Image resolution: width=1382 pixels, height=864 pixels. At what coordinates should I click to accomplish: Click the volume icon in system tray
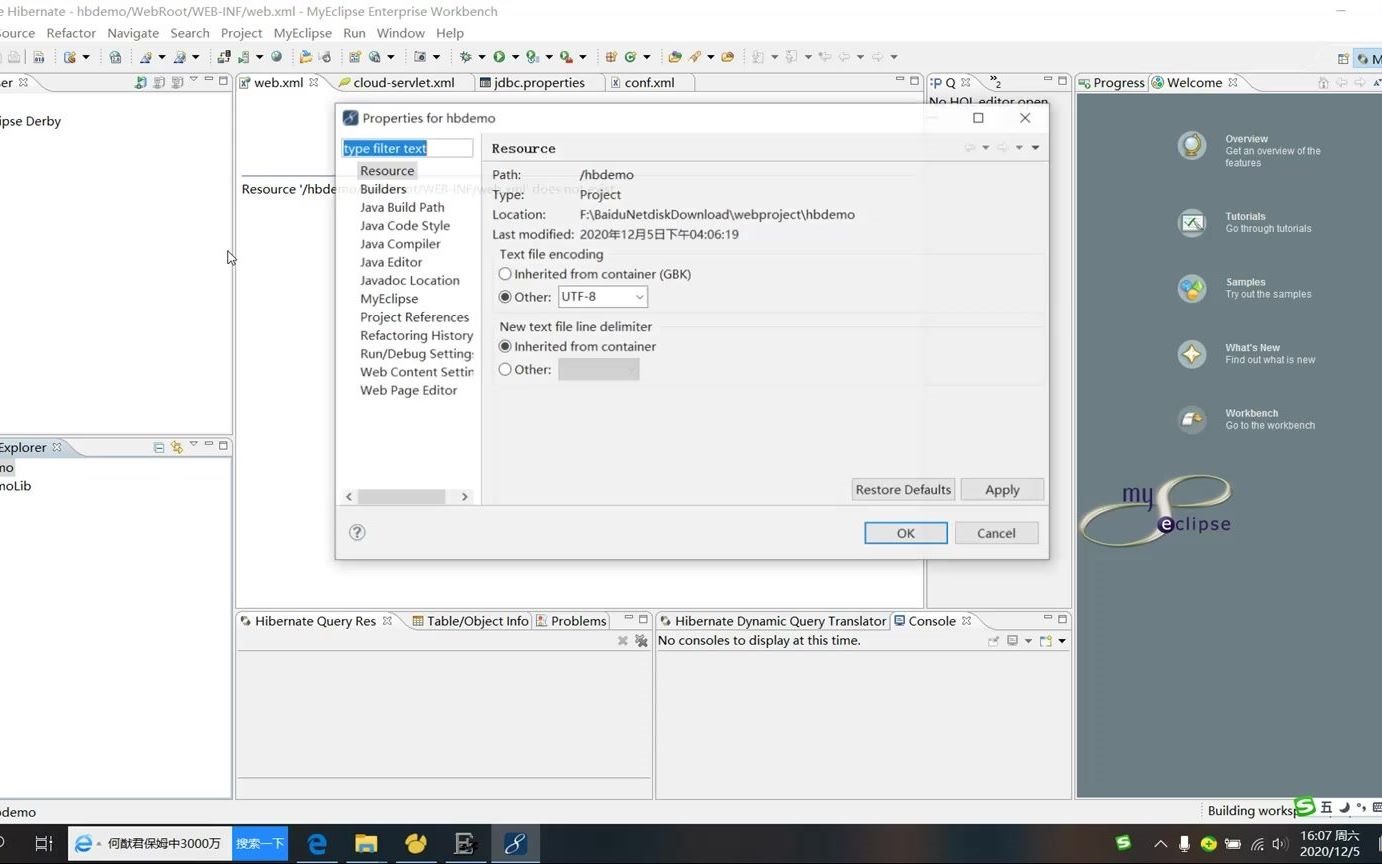(1280, 844)
